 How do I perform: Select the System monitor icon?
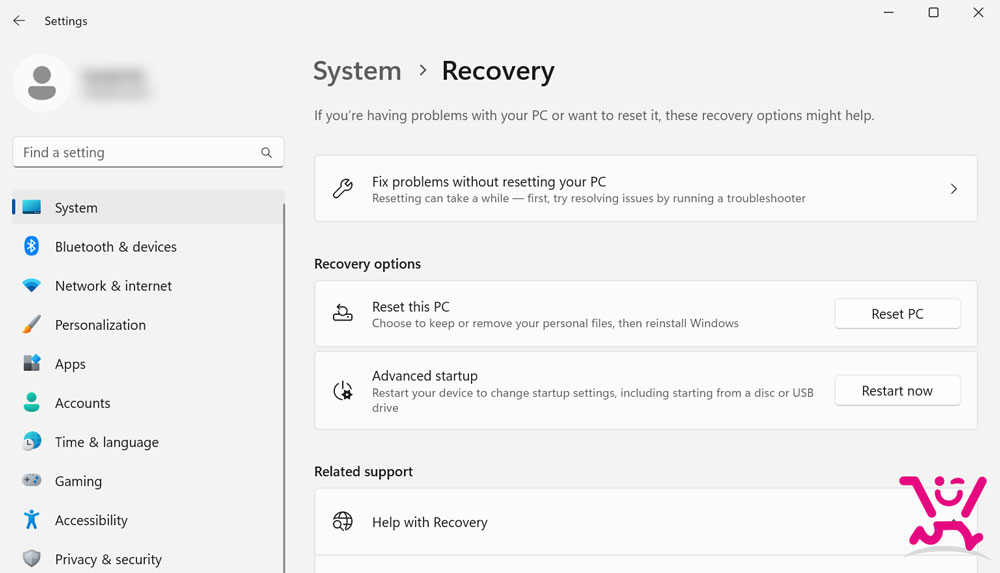point(31,207)
